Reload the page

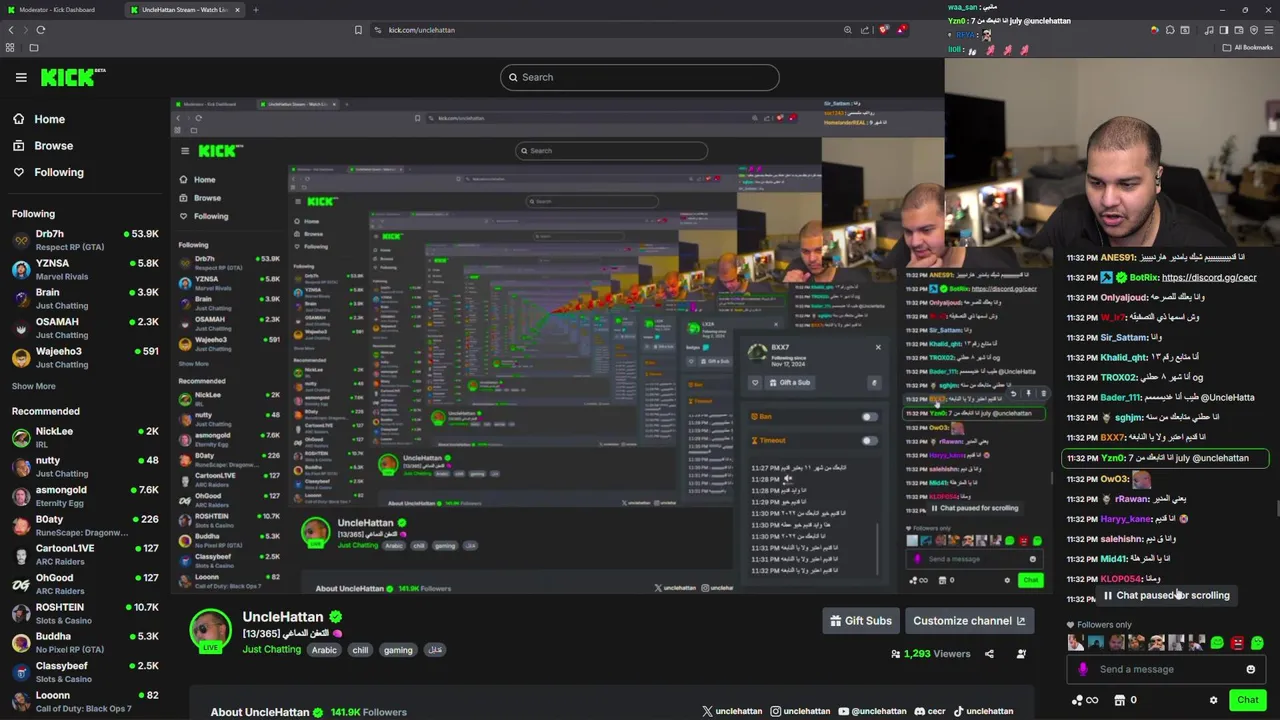[x=41, y=30]
